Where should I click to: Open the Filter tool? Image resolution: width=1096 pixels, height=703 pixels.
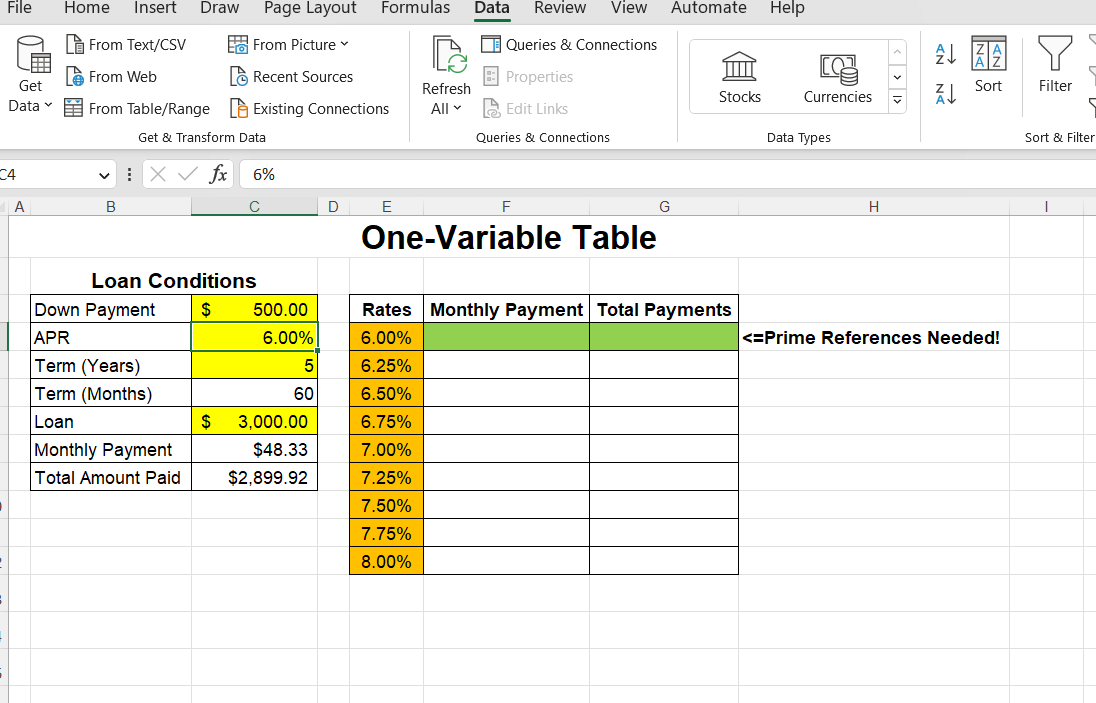(x=1054, y=65)
